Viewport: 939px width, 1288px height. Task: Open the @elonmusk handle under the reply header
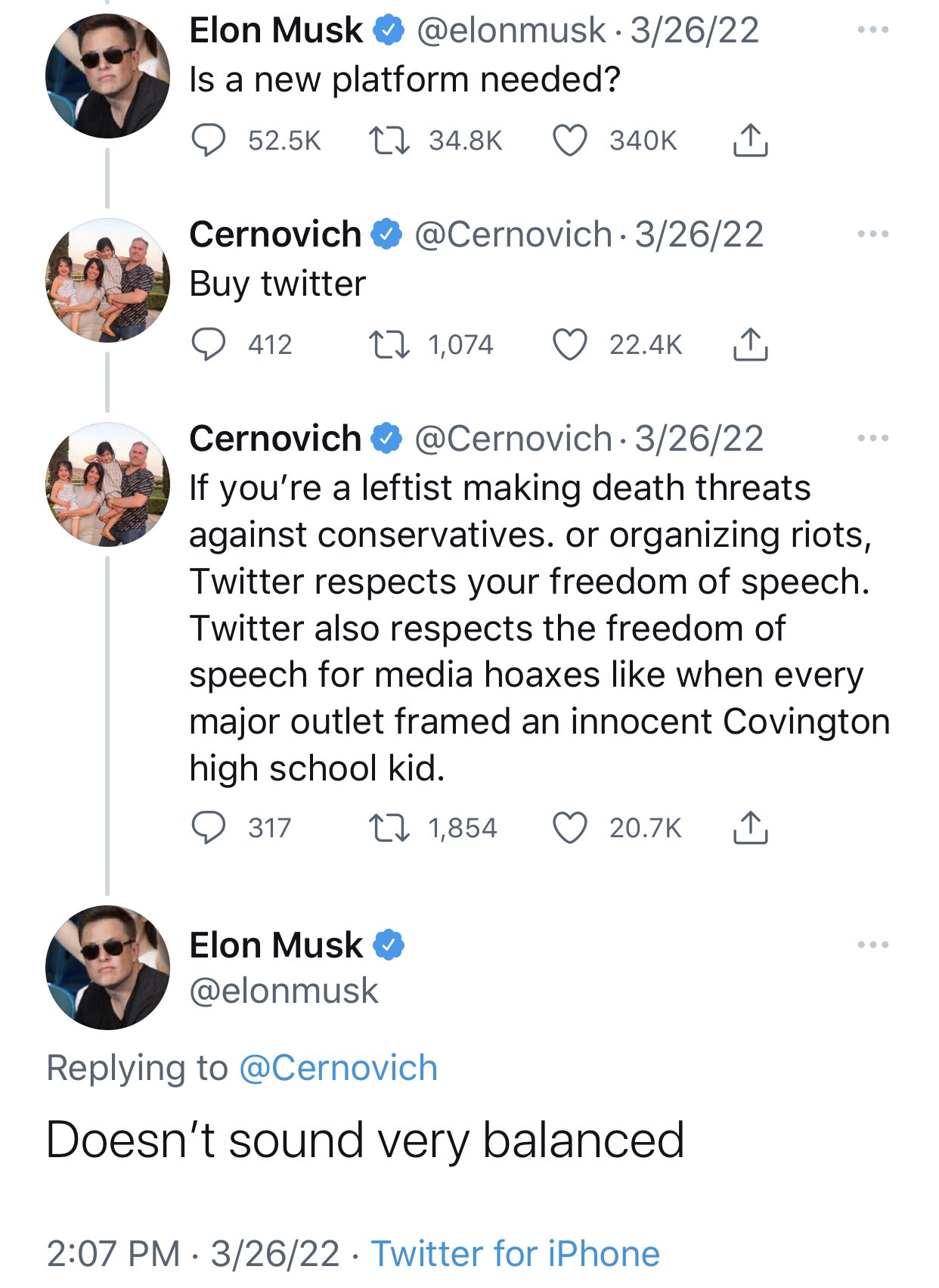pyautogui.click(x=284, y=991)
